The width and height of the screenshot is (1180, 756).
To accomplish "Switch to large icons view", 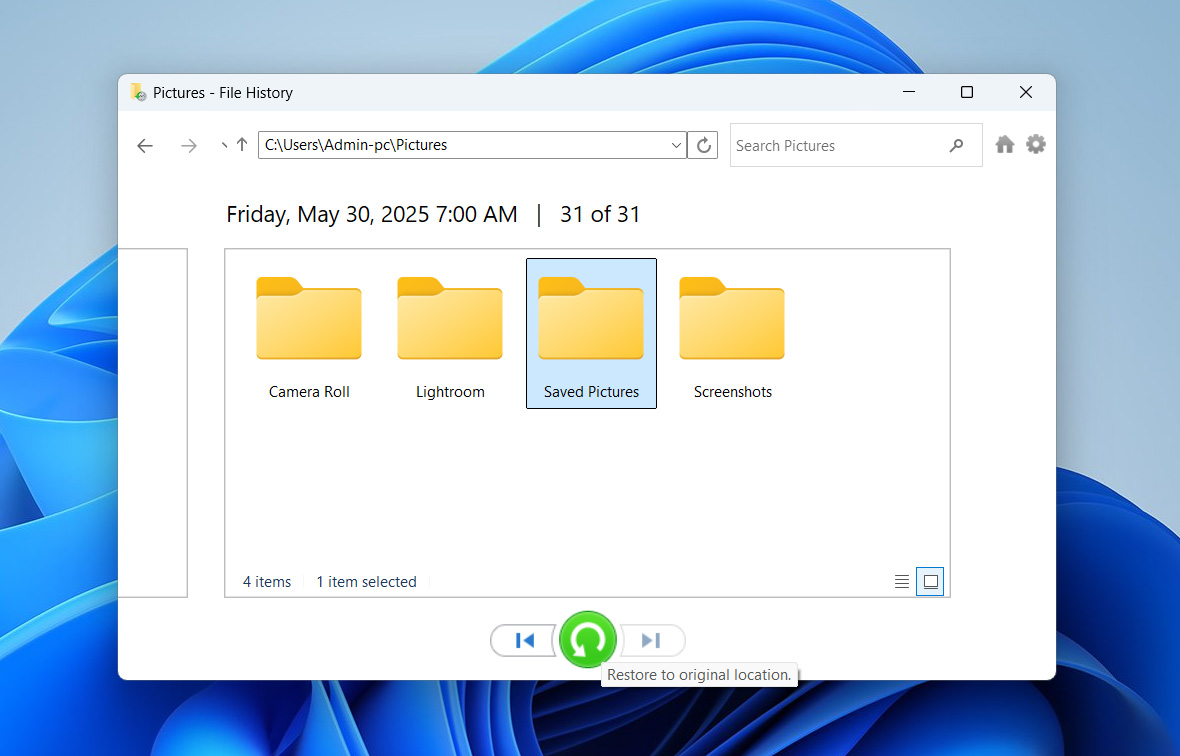I will pyautogui.click(x=930, y=581).
